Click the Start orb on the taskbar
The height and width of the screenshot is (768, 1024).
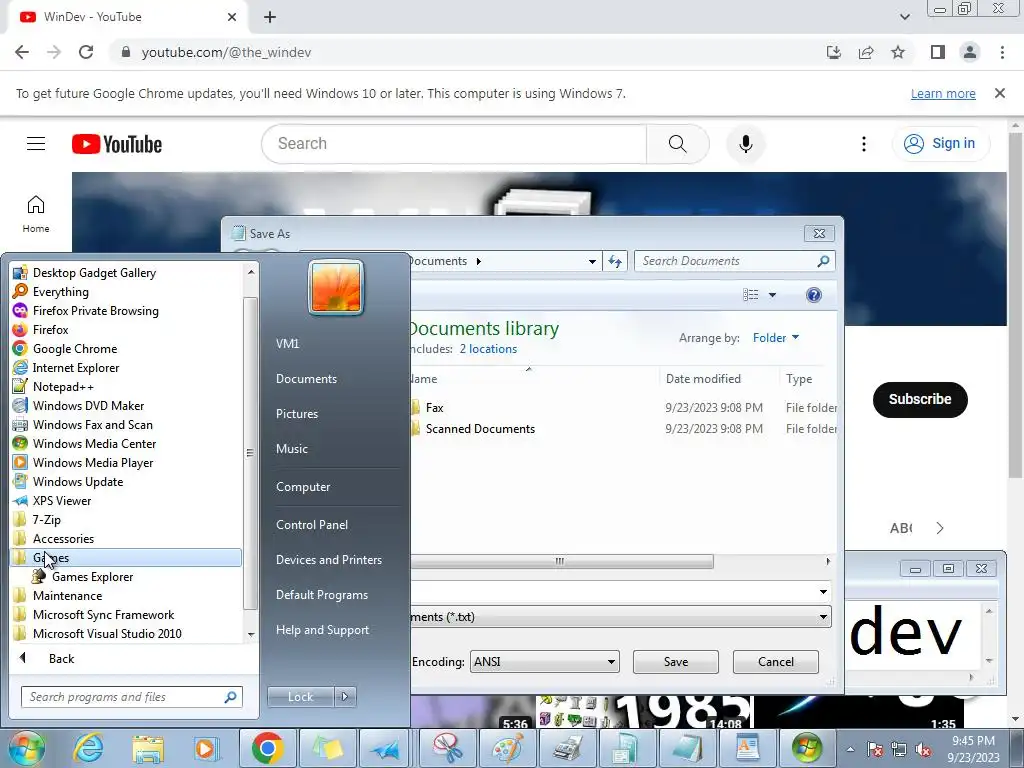pyautogui.click(x=26, y=748)
